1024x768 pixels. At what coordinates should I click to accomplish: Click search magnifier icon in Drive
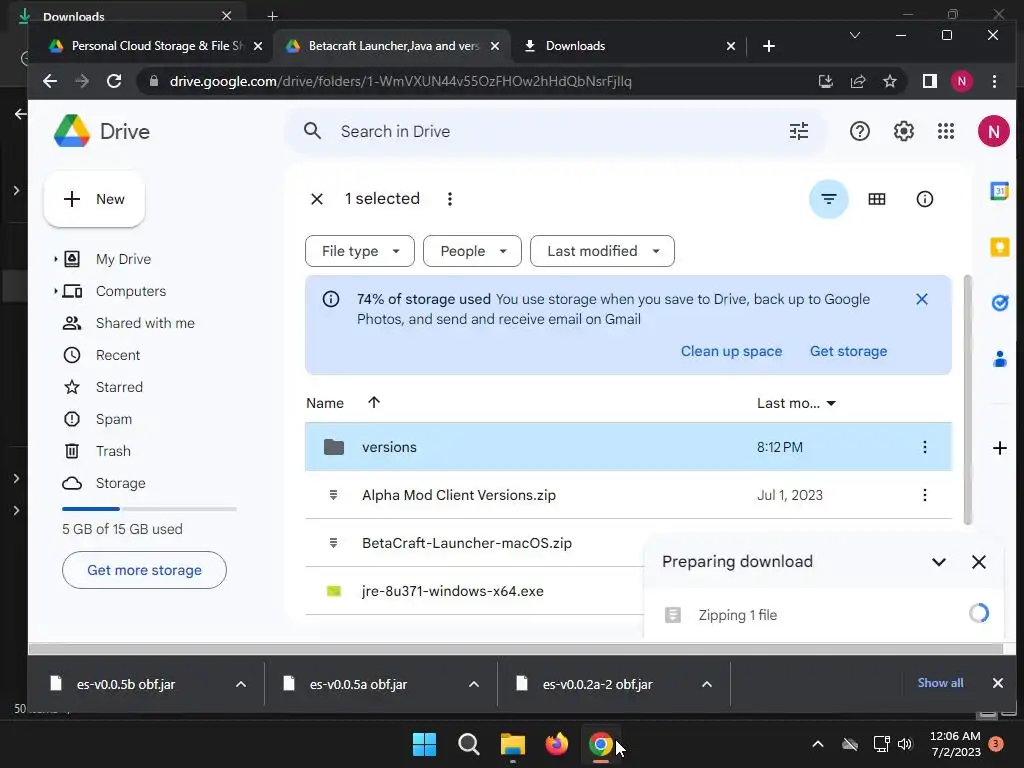click(x=312, y=131)
